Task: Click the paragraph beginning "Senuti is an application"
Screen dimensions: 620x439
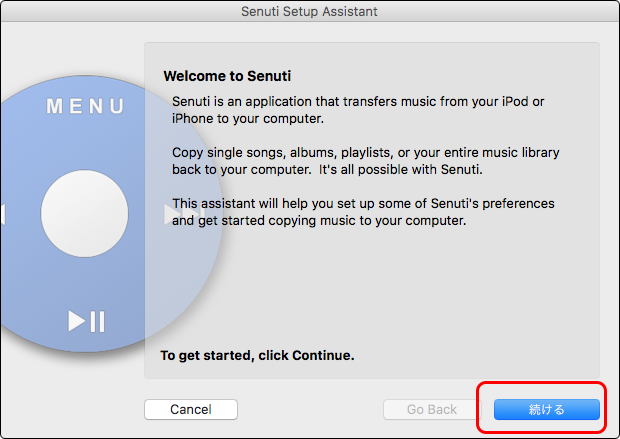Action: tap(358, 110)
